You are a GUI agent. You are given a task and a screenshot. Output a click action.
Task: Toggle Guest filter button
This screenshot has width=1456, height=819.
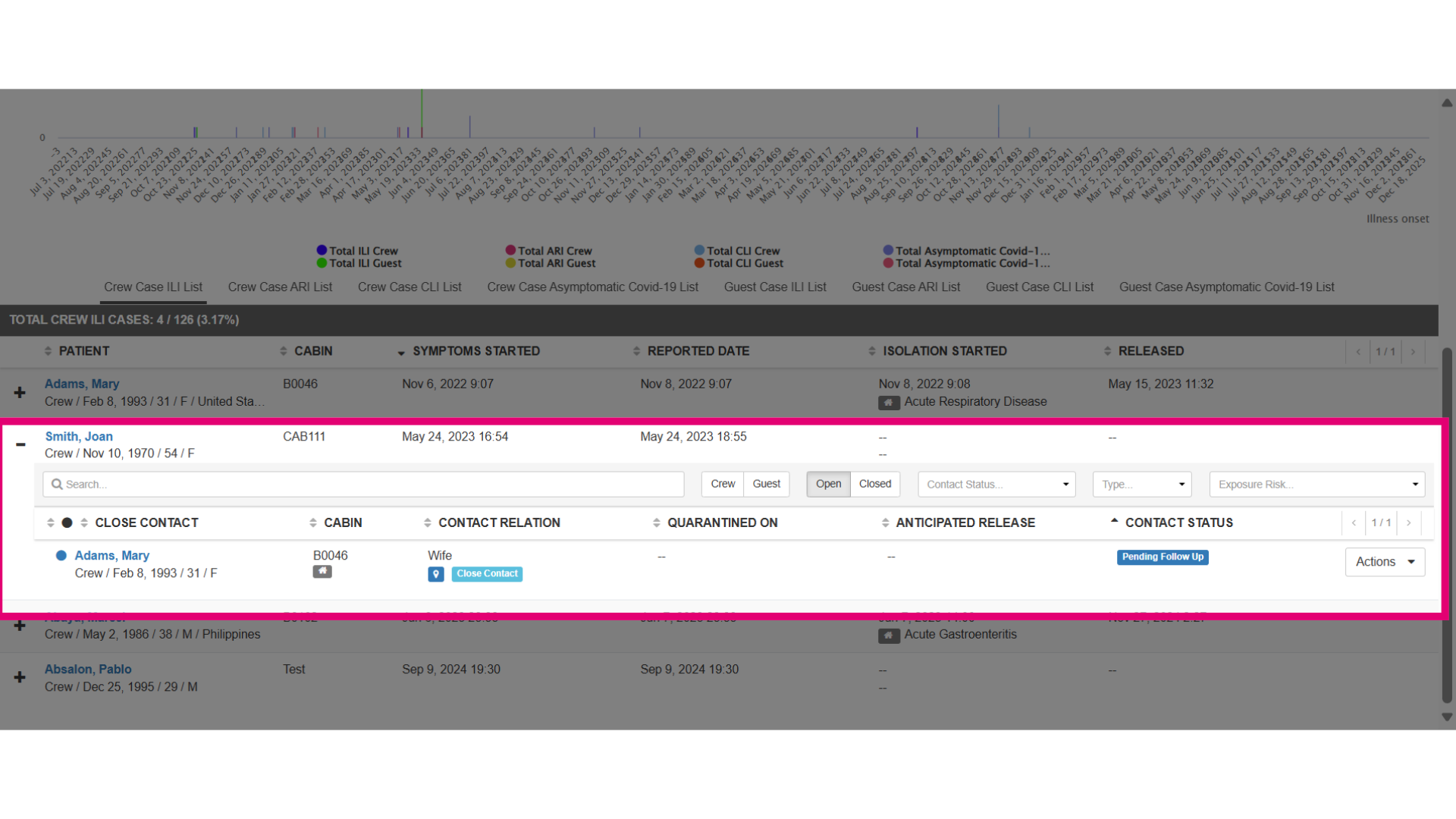pyautogui.click(x=767, y=484)
